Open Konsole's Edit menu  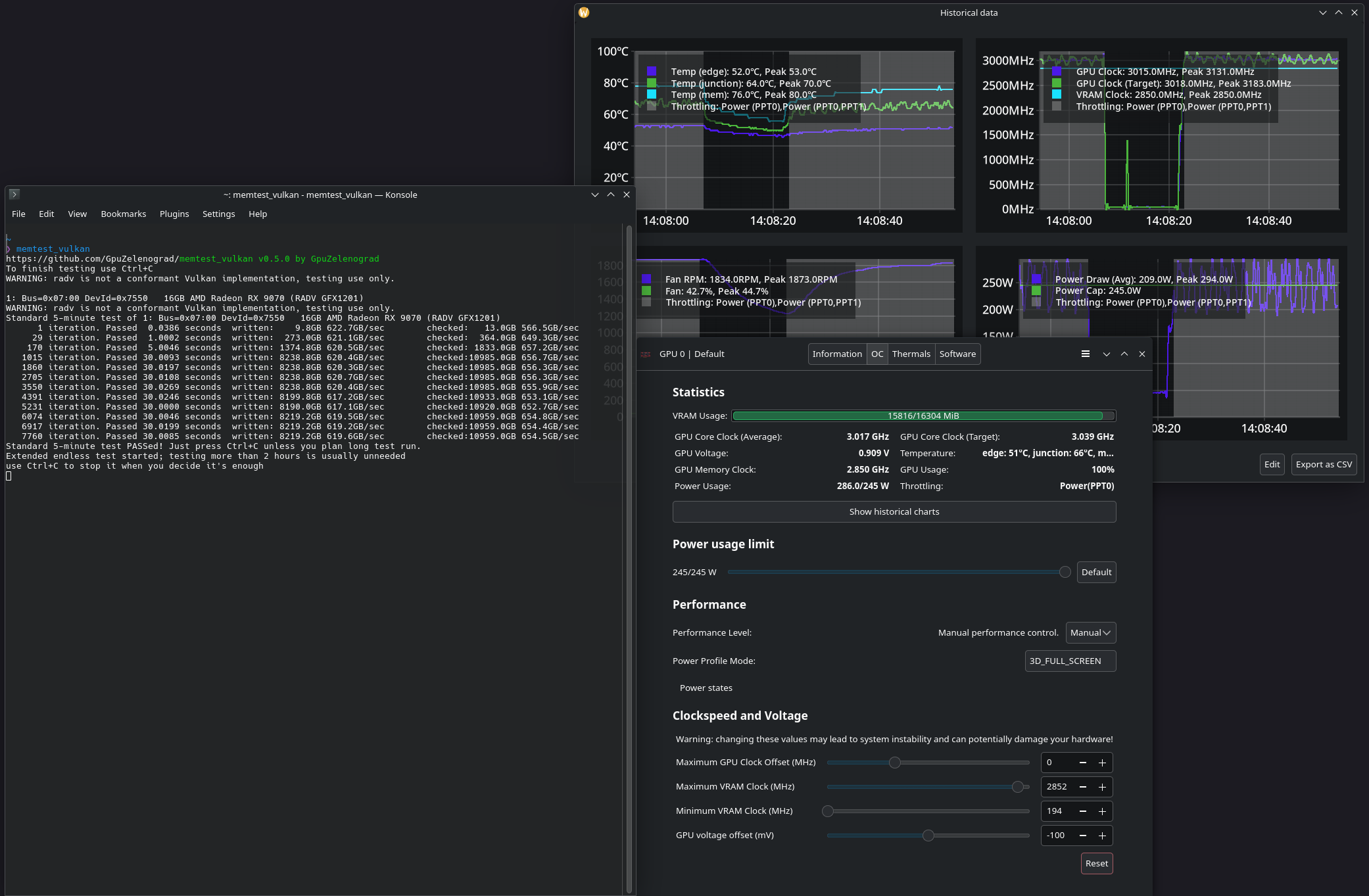click(x=46, y=214)
